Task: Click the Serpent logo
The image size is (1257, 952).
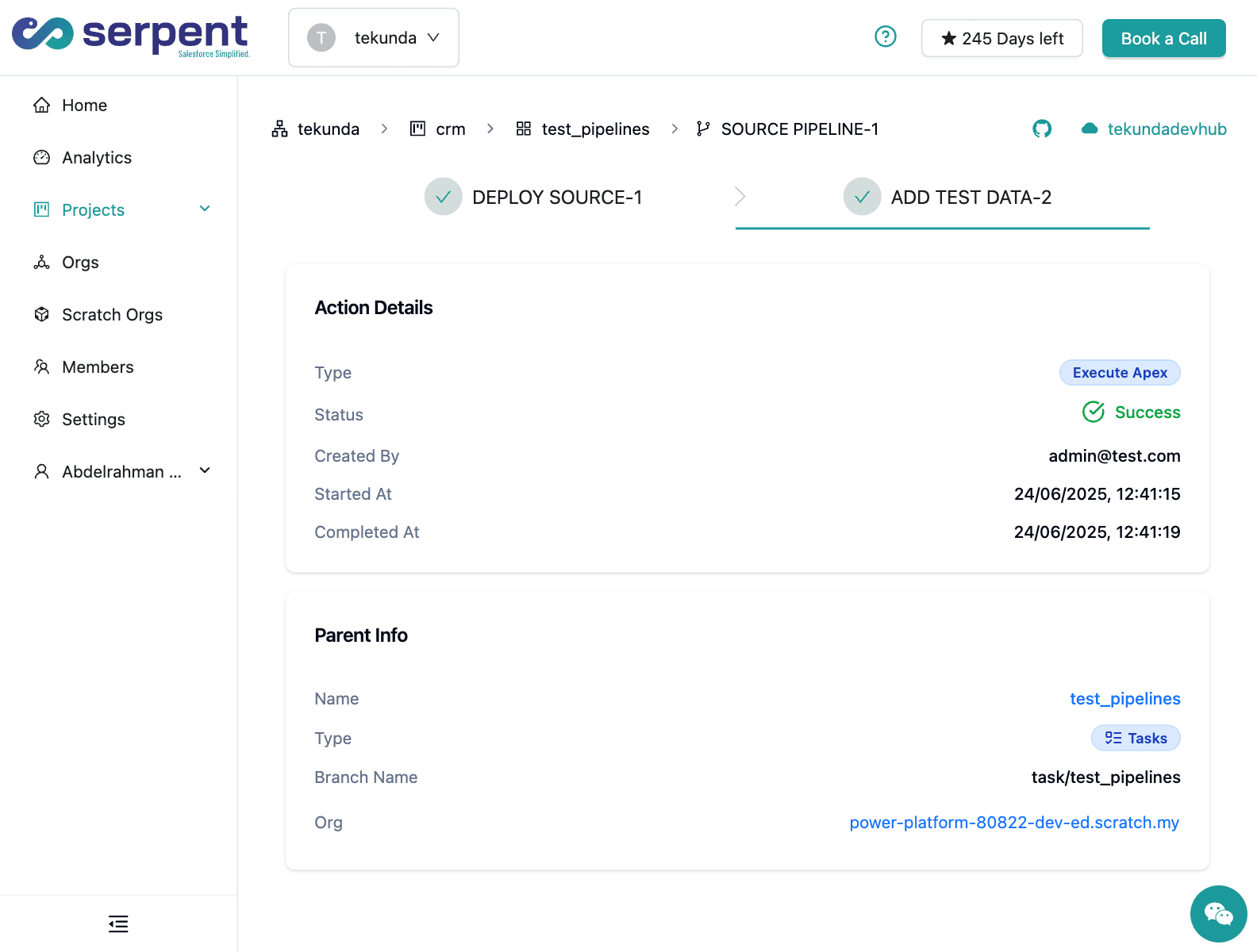Action: (x=131, y=36)
